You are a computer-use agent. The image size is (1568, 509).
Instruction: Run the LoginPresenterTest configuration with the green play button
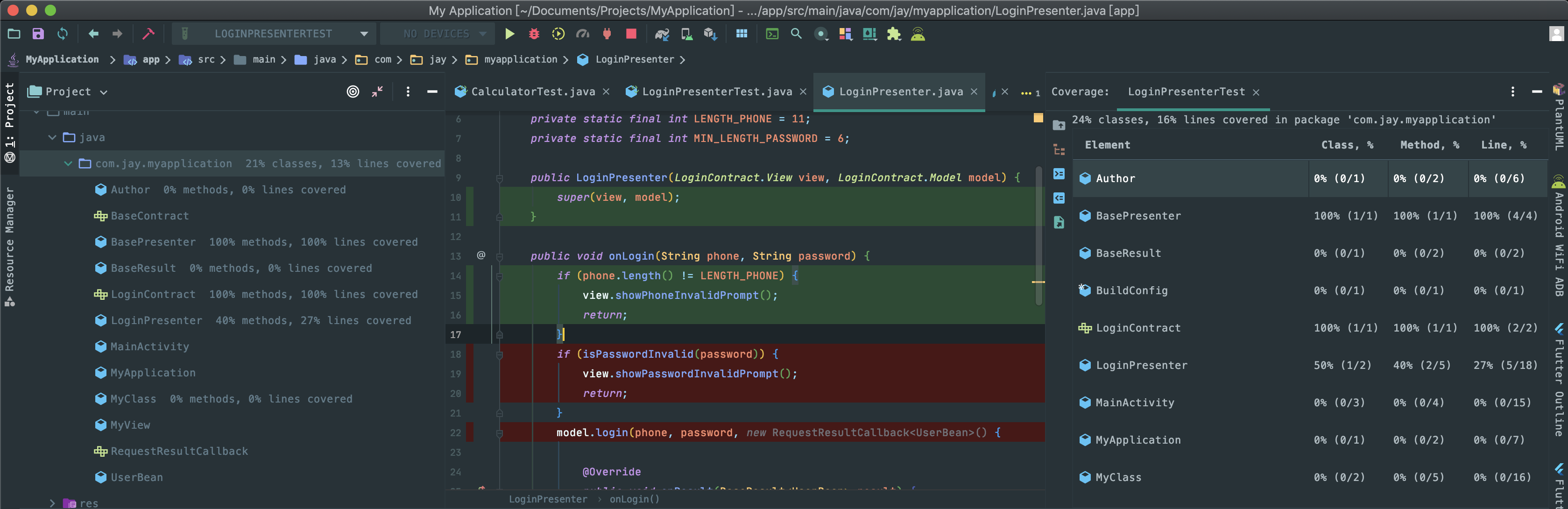coord(509,34)
